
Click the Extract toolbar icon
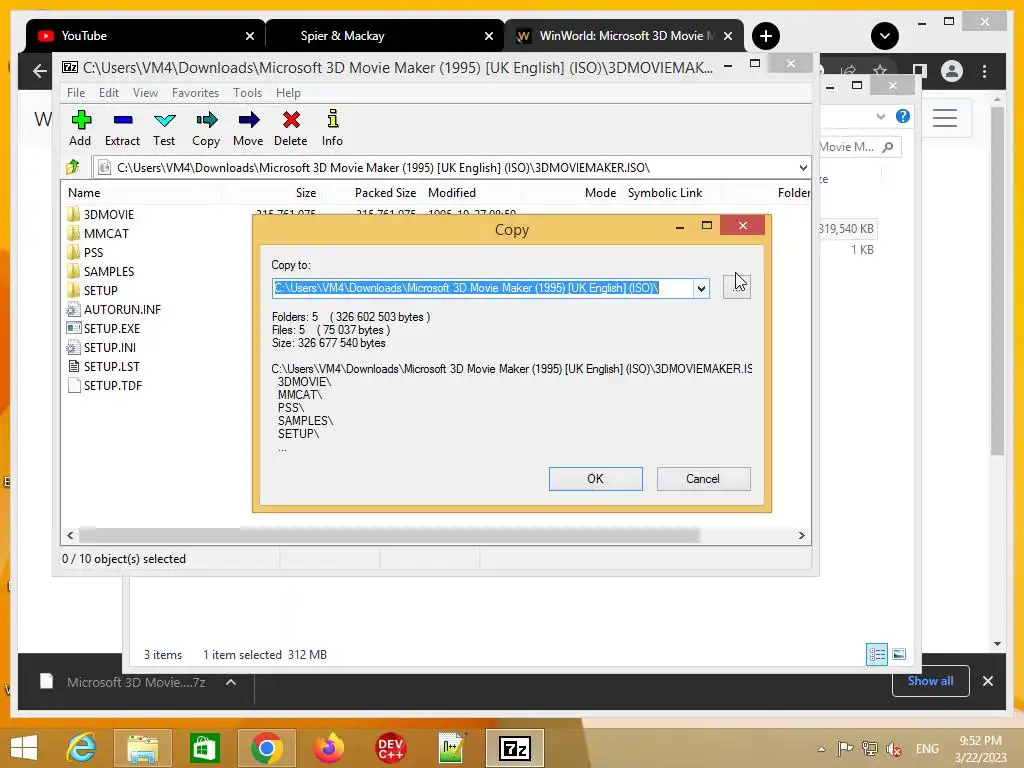point(123,120)
